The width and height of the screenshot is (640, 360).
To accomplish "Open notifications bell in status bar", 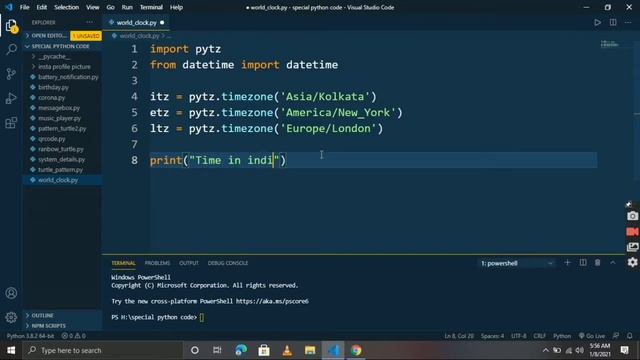I will [x=629, y=336].
